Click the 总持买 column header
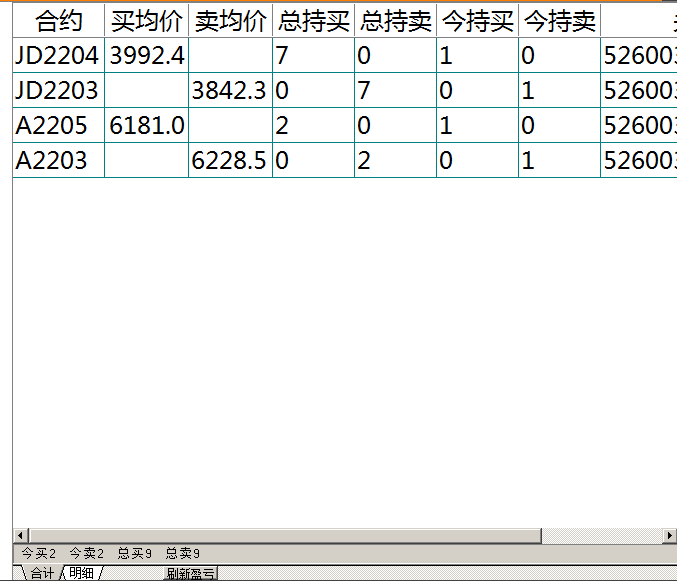 [313, 21]
